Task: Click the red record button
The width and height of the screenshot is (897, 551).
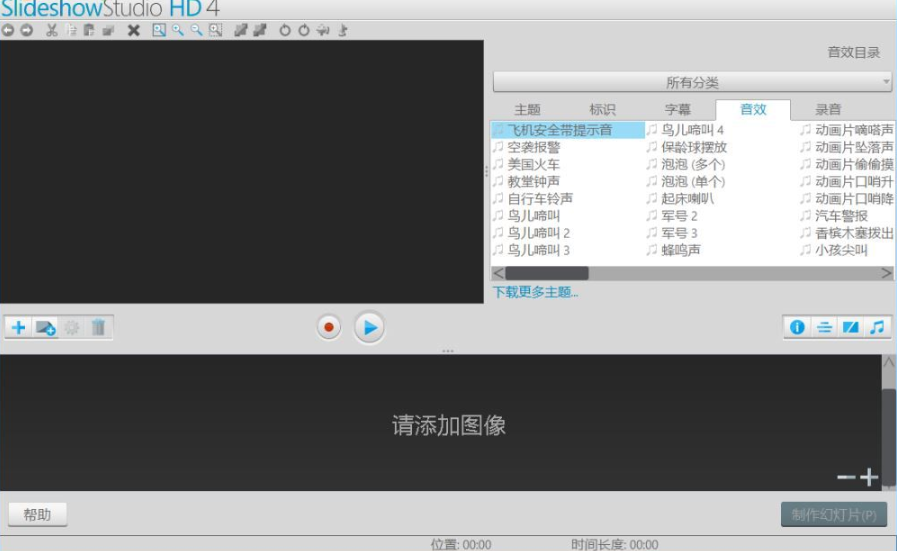Action: click(x=329, y=327)
